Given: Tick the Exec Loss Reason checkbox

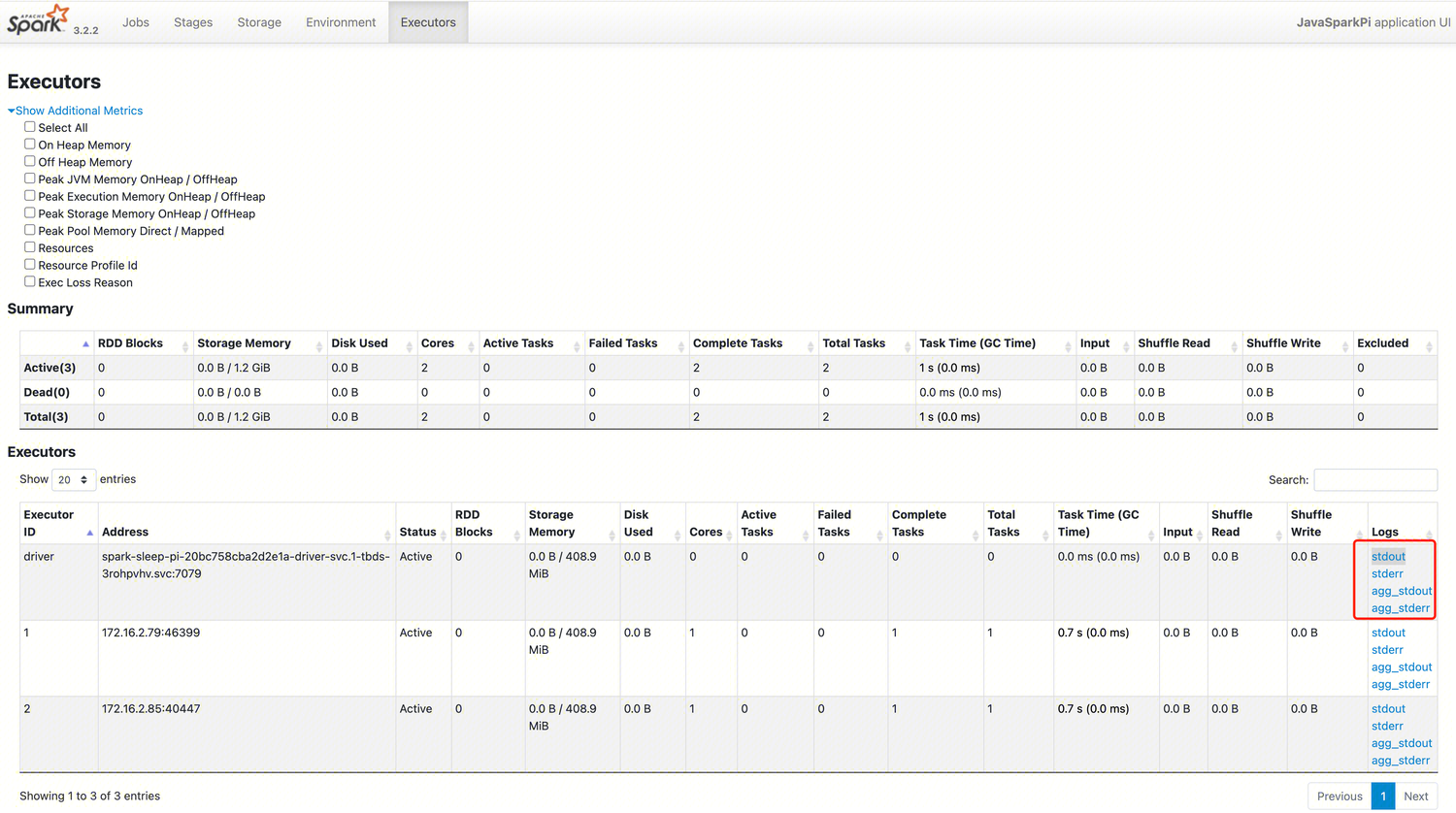Looking at the screenshot, I should [x=30, y=282].
